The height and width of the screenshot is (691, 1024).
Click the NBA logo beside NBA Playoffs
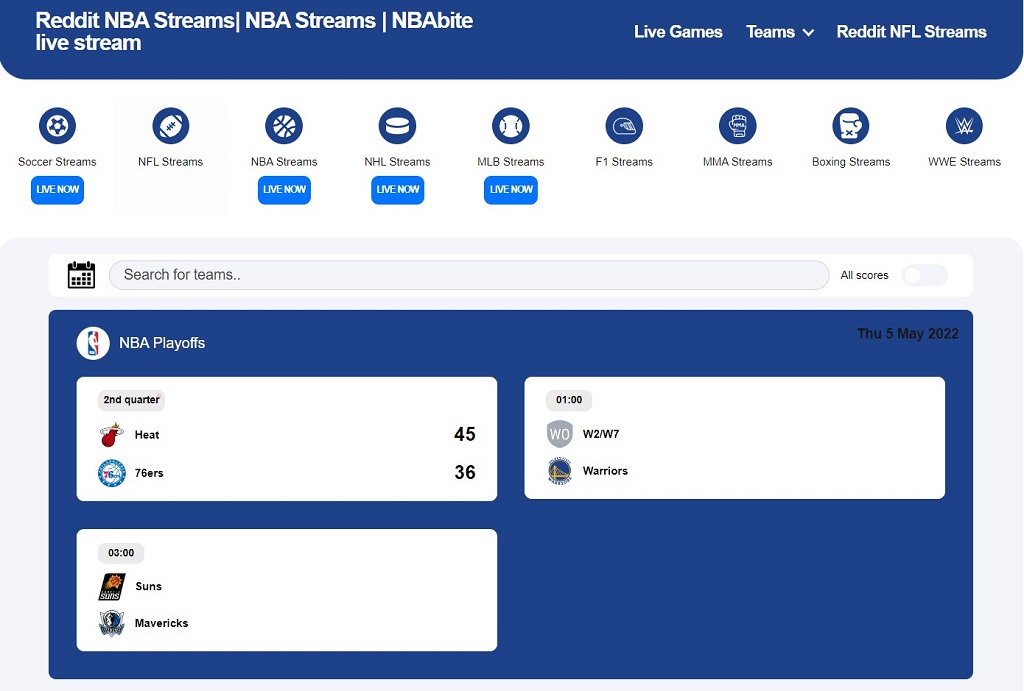[x=93, y=343]
